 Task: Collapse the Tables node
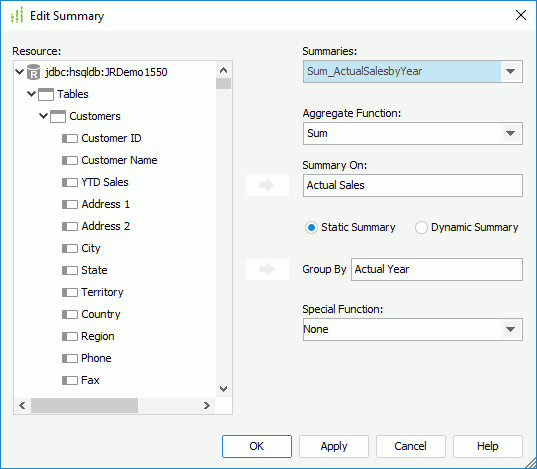[x=32, y=94]
